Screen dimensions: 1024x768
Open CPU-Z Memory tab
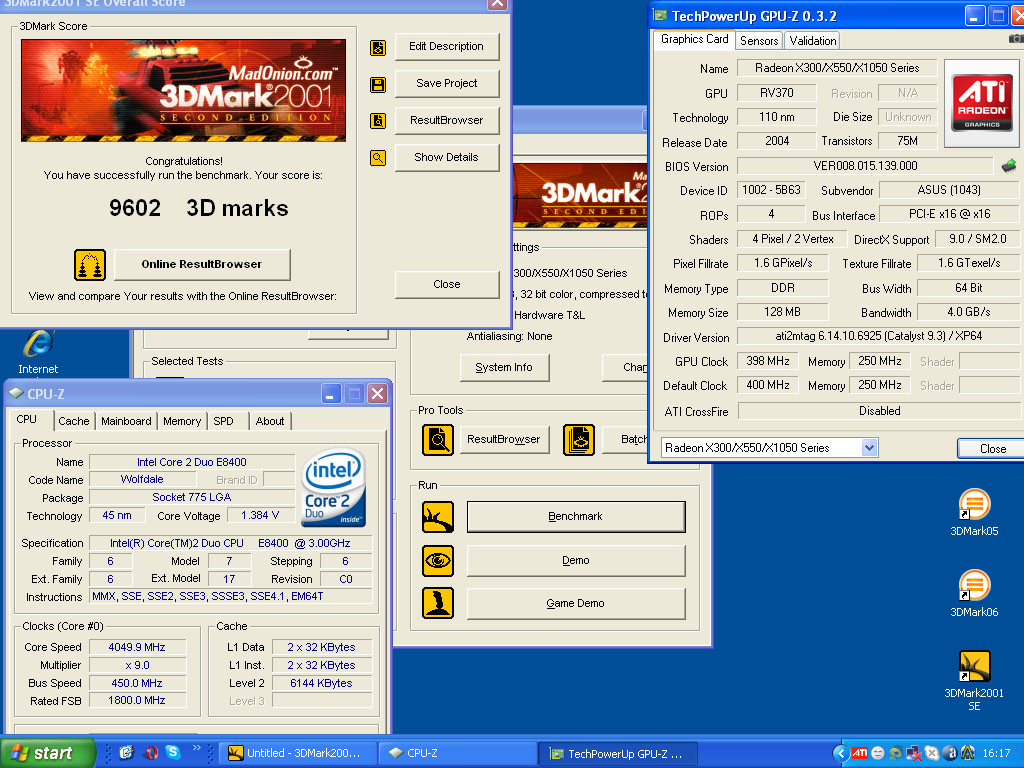point(182,421)
